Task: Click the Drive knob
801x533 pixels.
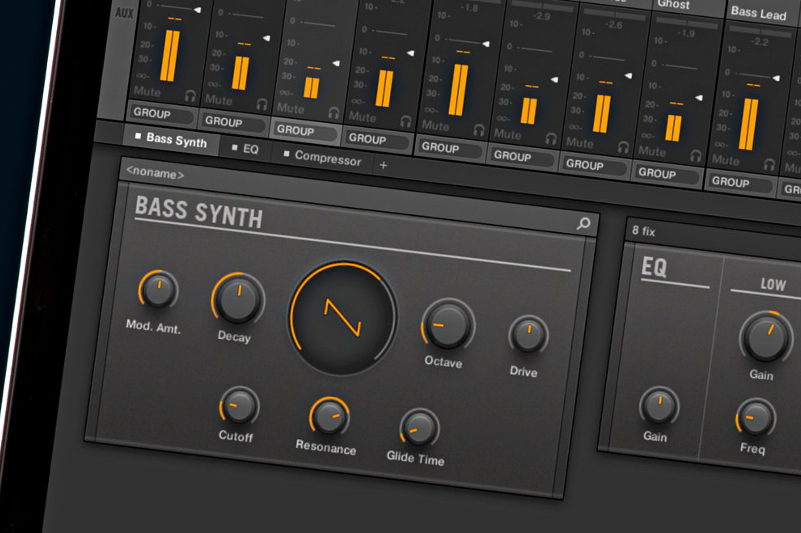Action: [x=528, y=336]
